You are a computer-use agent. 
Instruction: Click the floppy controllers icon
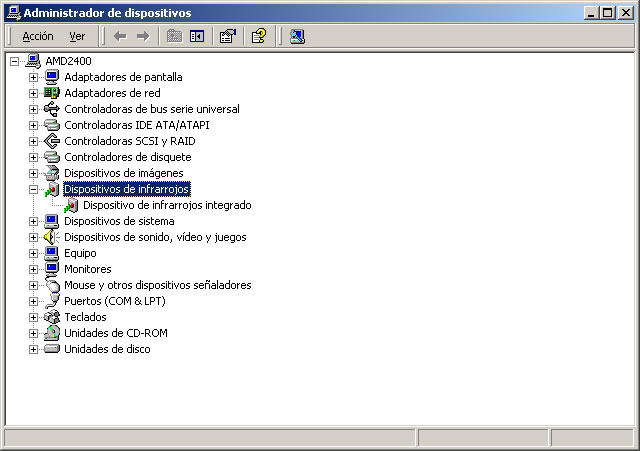pyautogui.click(x=52, y=157)
